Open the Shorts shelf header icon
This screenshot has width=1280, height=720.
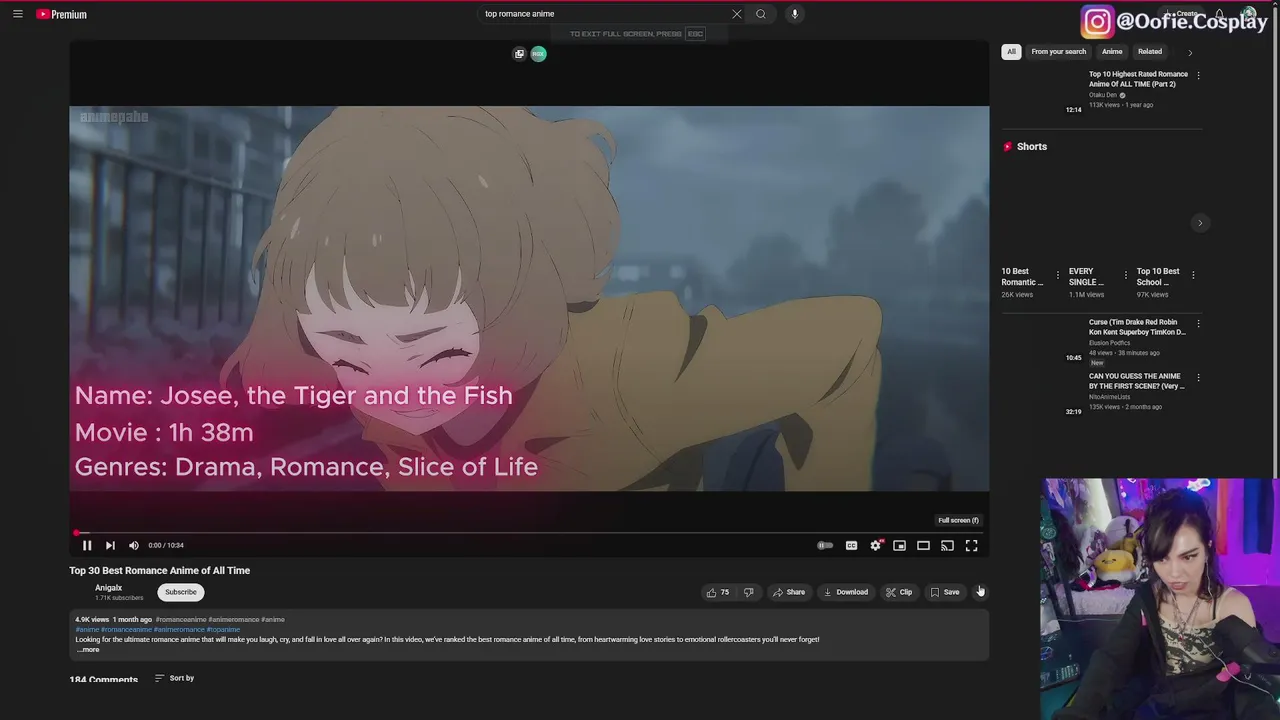pyautogui.click(x=1008, y=147)
